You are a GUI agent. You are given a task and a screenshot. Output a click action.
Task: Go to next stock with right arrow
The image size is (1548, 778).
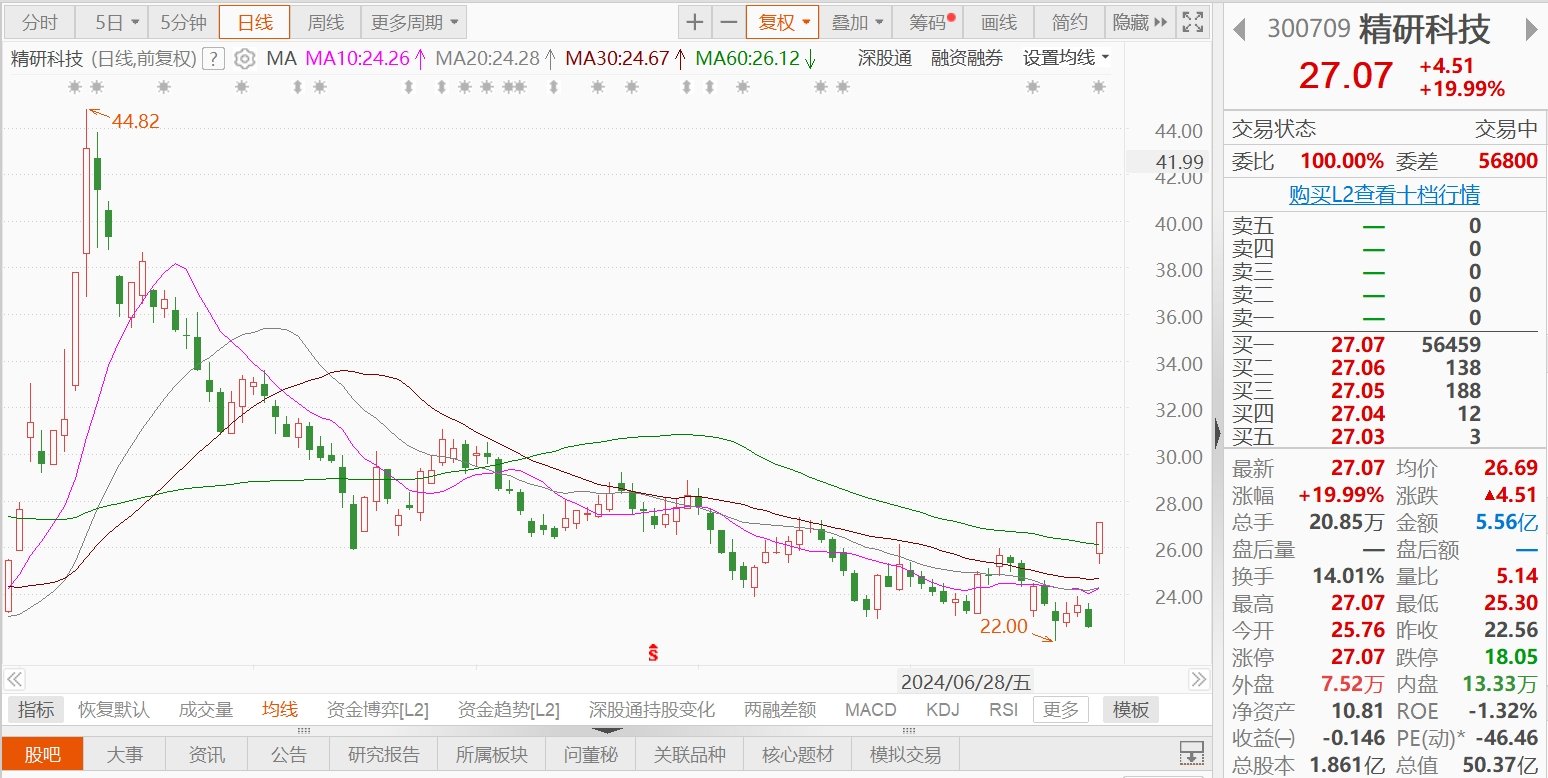tap(1530, 30)
